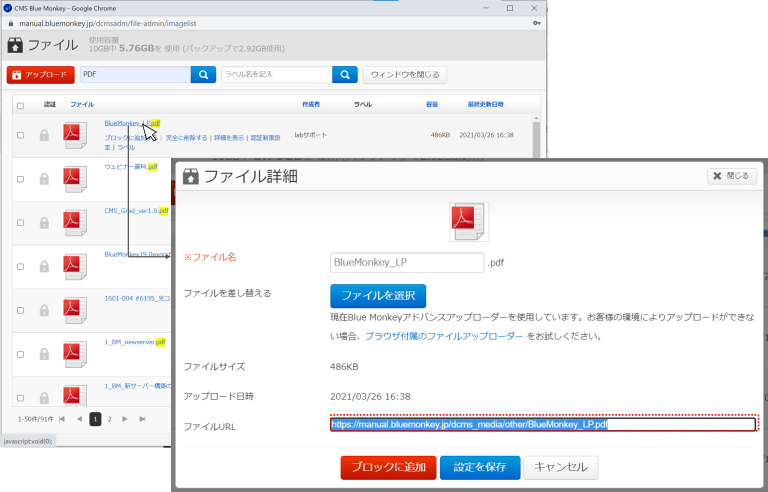Click the lock icon of BlueMonkey19.0 row
Viewport: 768px width, 492px height.
coord(44,267)
